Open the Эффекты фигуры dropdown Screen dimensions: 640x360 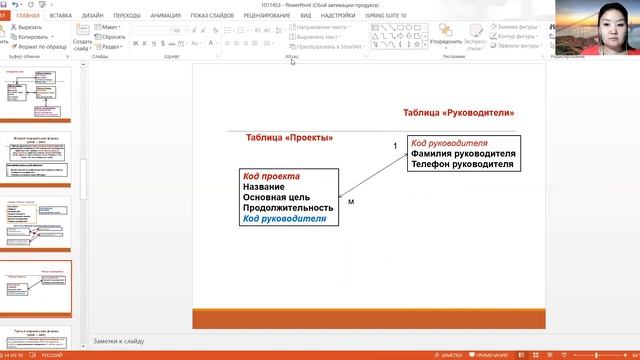517,46
